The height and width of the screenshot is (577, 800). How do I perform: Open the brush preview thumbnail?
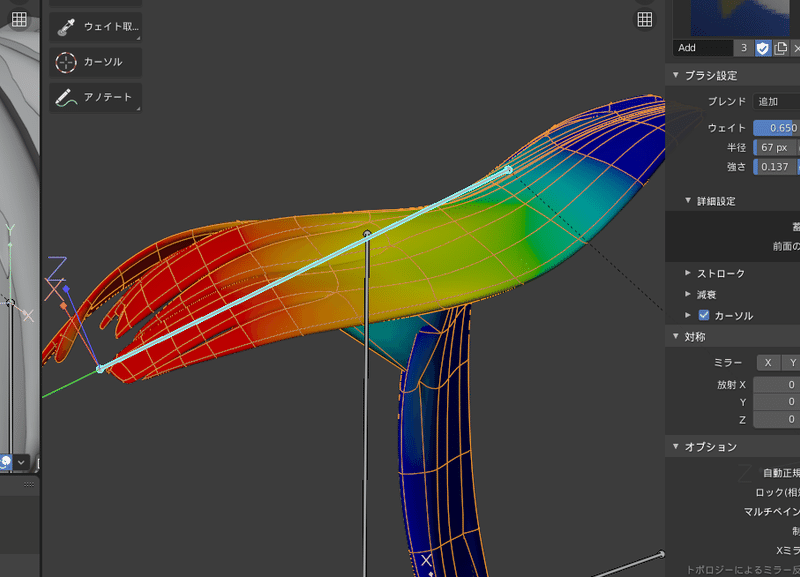pos(740,18)
